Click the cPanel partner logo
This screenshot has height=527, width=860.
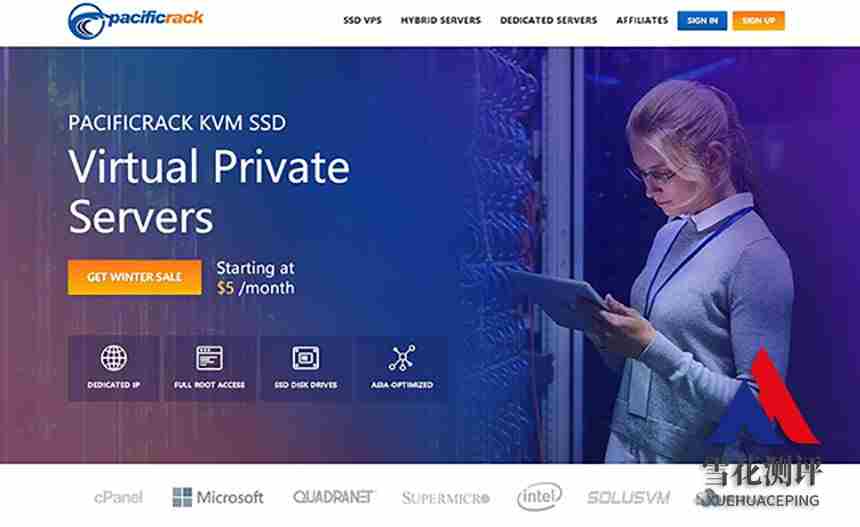118,497
